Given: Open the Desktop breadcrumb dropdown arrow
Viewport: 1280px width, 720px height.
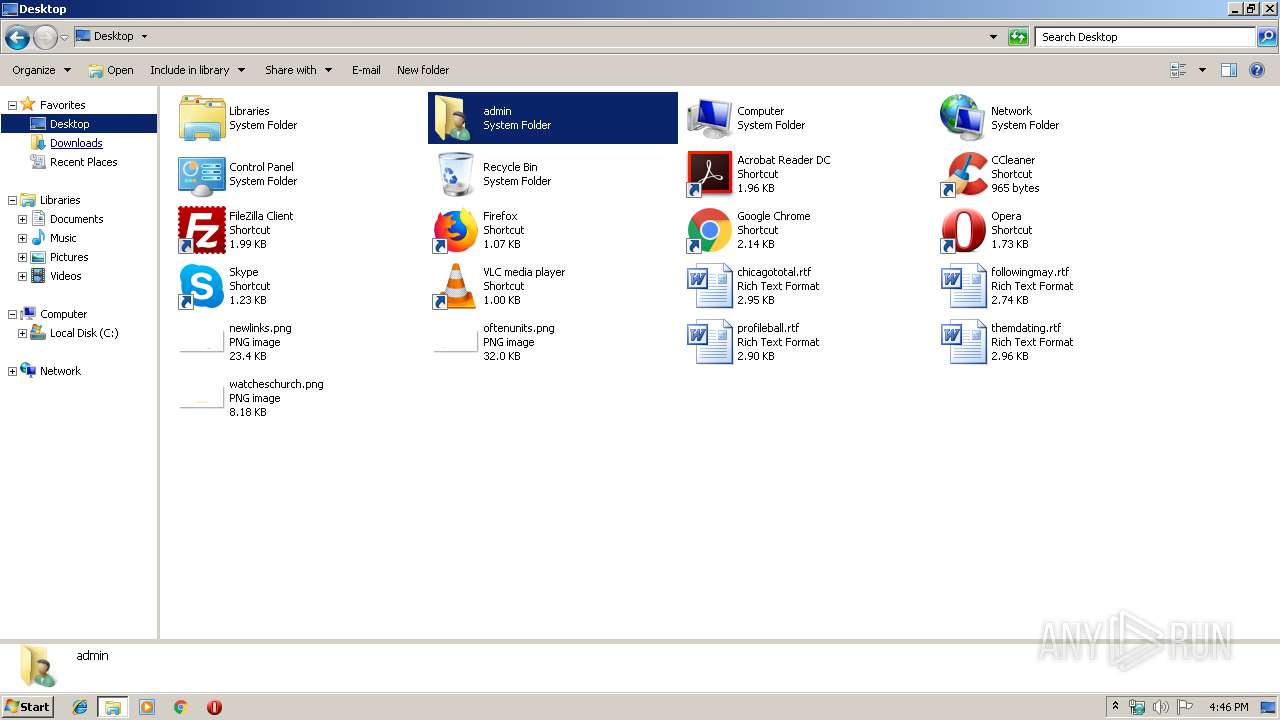Looking at the screenshot, I should click(x=144, y=36).
